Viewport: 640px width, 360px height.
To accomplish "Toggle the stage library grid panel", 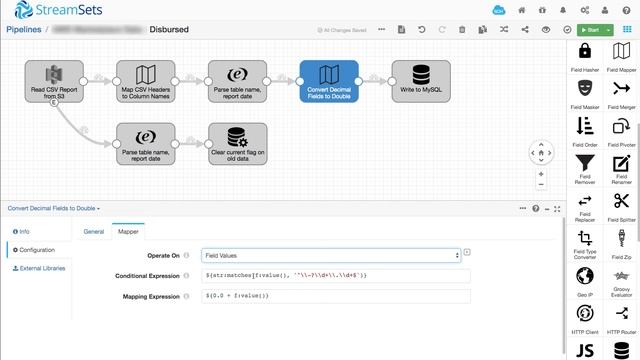I will [627, 29].
